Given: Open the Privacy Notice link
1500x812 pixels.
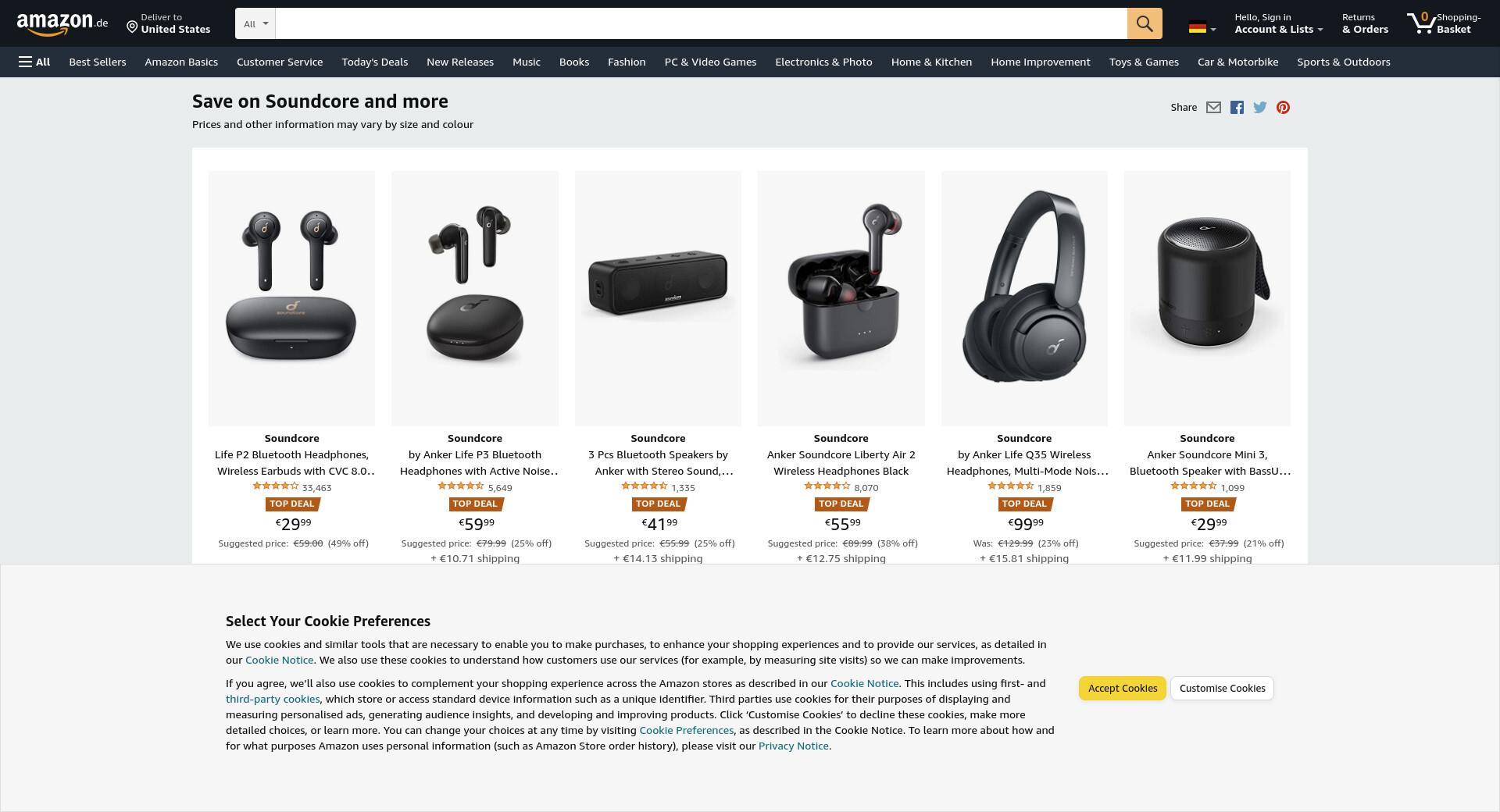Looking at the screenshot, I should coord(793,746).
